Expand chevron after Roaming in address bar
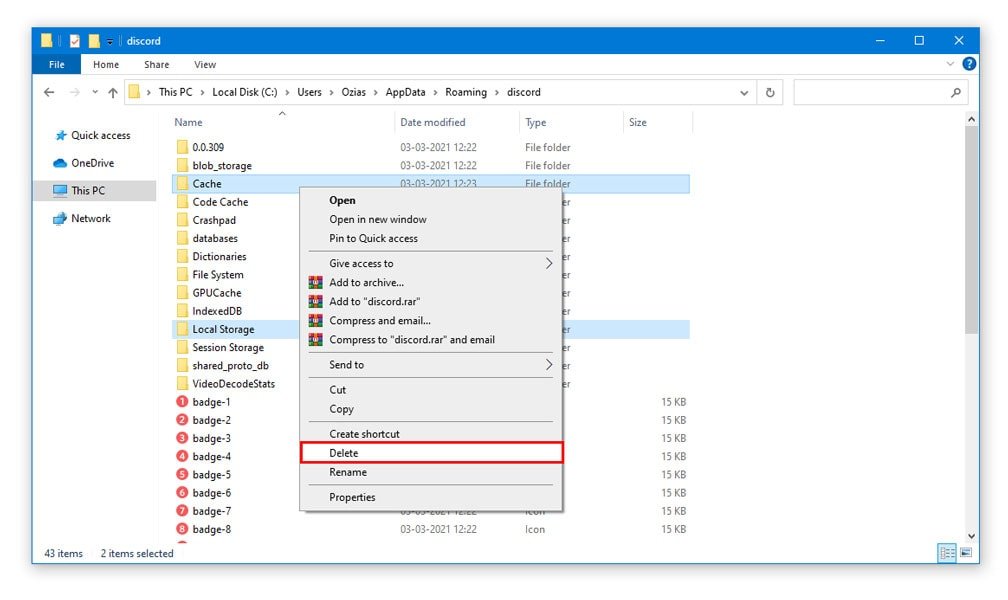Screen dimensions: 1008x600 coord(497,93)
